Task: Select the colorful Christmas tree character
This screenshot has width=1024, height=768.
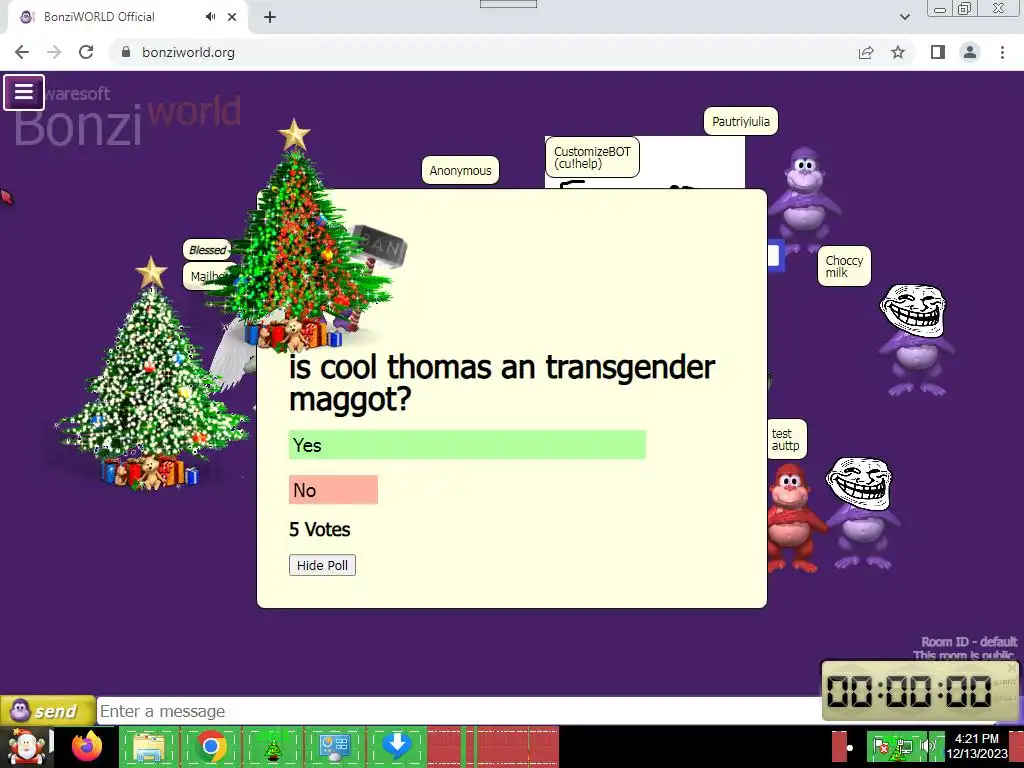Action: click(297, 235)
